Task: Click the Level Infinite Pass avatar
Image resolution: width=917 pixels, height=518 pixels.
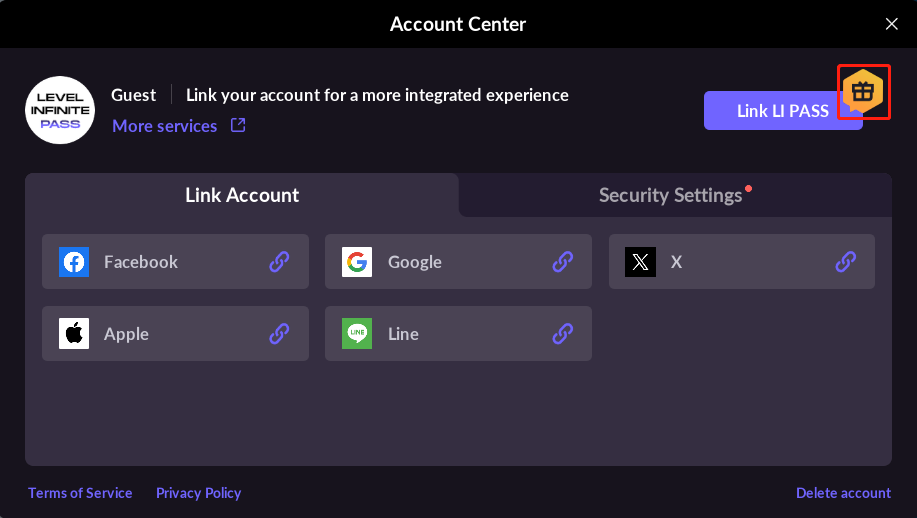Action: 60,110
